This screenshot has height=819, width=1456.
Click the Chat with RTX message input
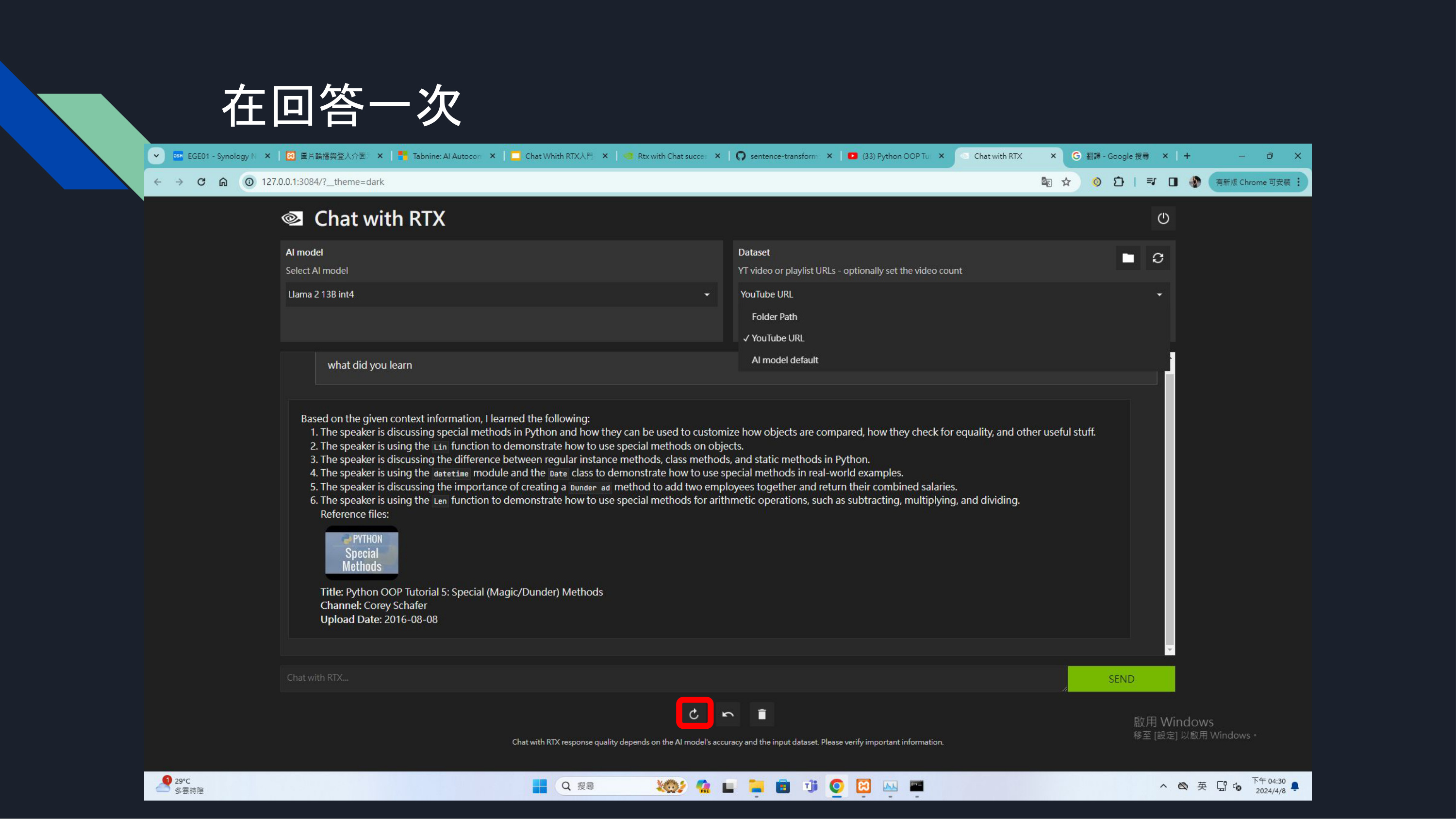[x=674, y=678]
